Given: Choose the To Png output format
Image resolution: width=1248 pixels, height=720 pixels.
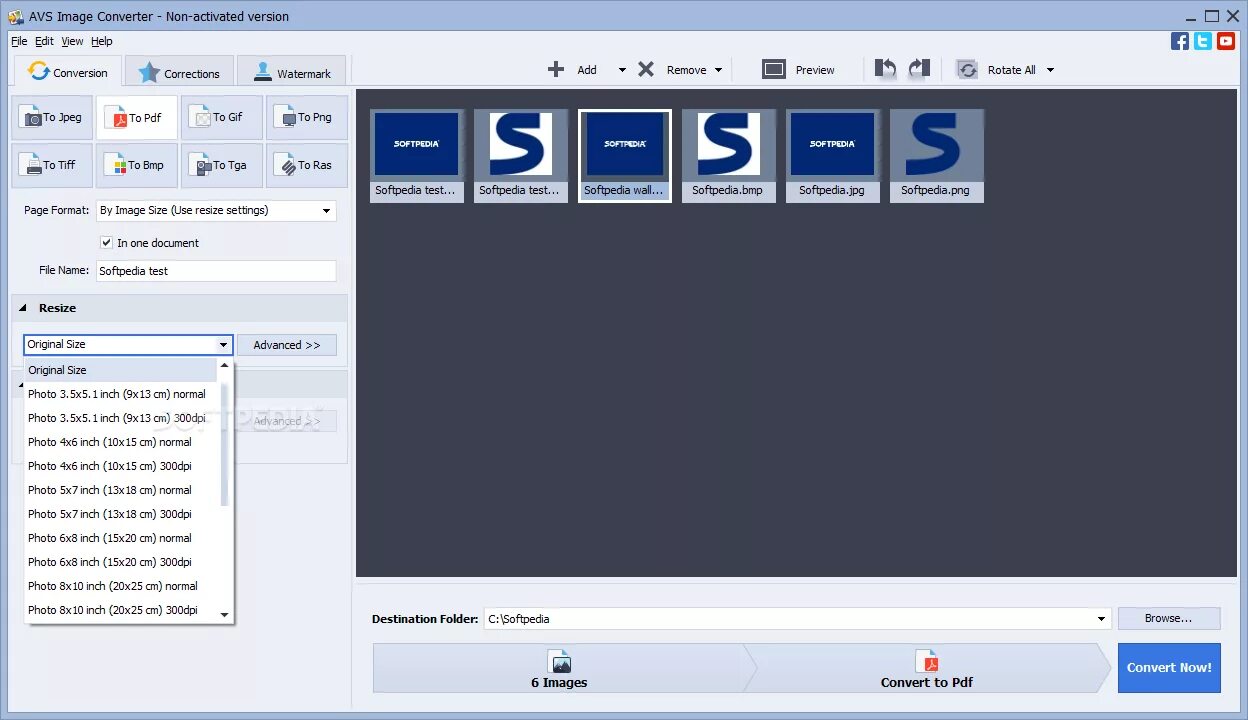Looking at the screenshot, I should [306, 117].
